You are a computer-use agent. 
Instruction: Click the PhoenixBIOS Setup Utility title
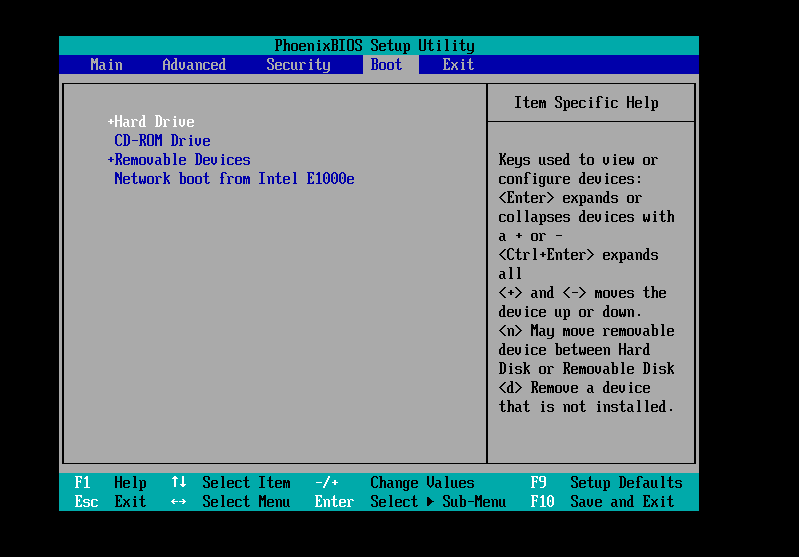375,46
